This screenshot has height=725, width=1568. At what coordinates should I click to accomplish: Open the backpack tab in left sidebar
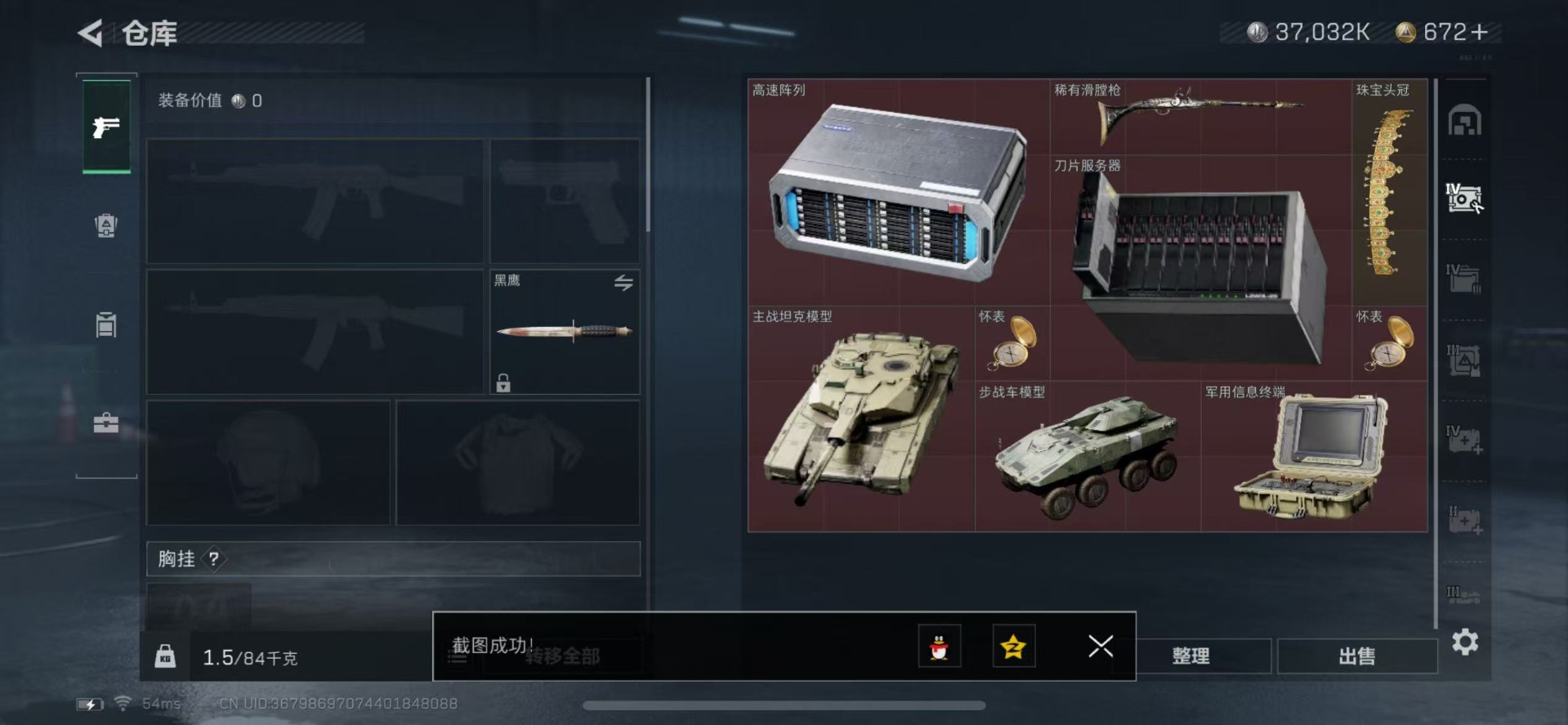[106, 225]
